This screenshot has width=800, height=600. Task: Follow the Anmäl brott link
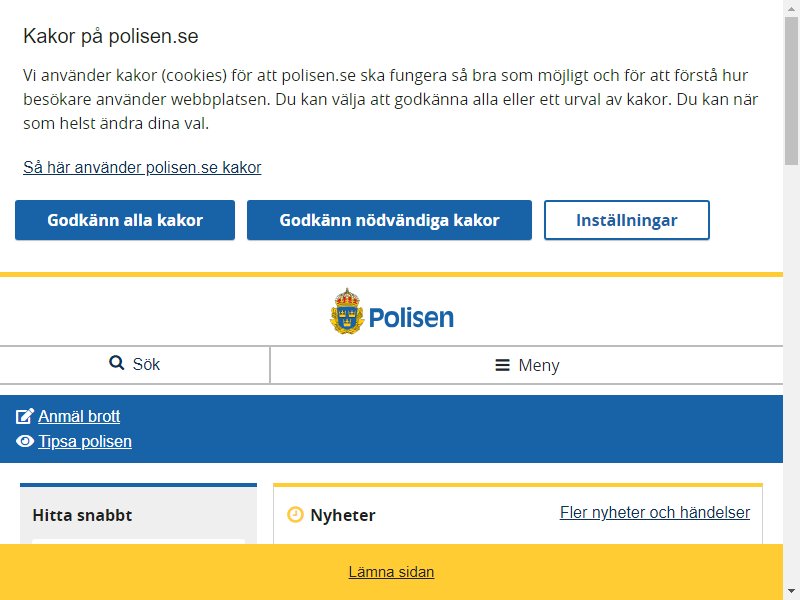click(x=79, y=416)
